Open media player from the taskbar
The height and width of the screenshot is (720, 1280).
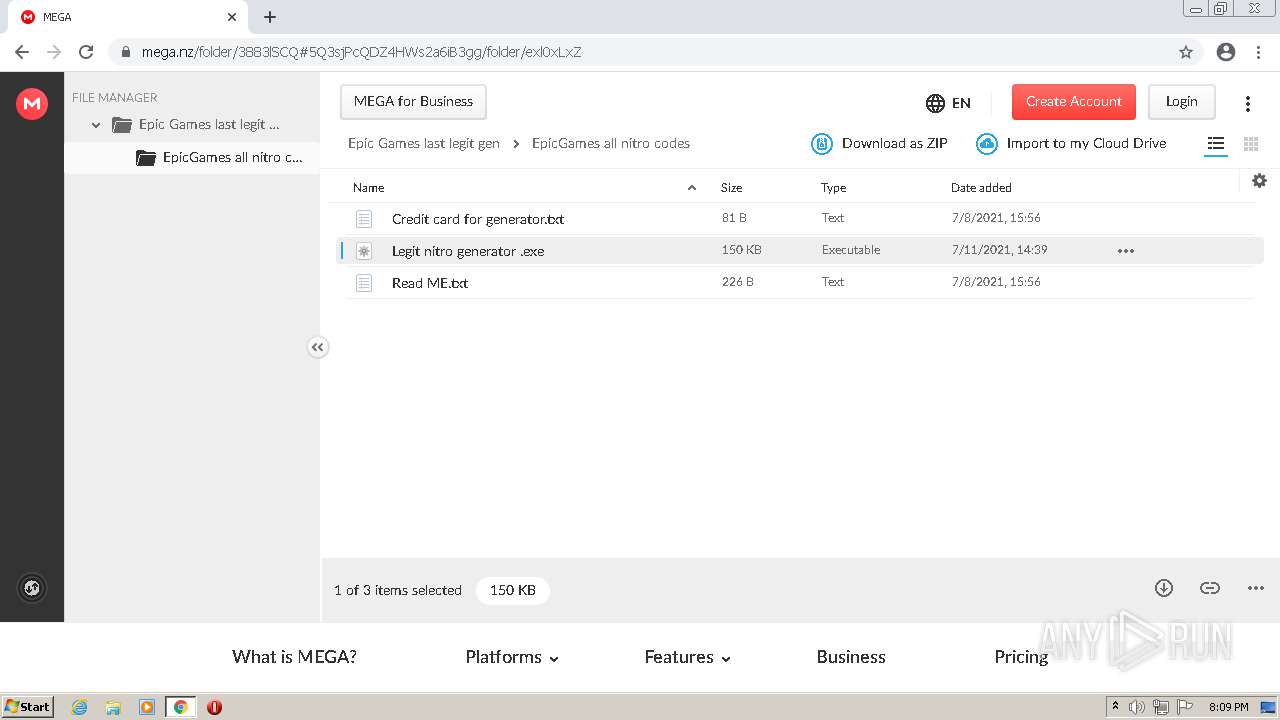click(x=147, y=707)
